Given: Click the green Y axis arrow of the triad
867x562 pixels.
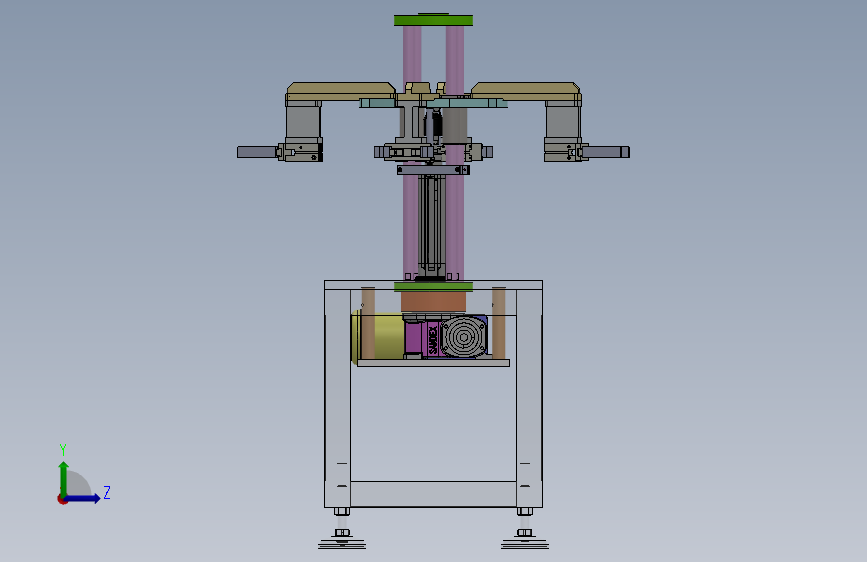Looking at the screenshot, I should [x=64, y=478].
